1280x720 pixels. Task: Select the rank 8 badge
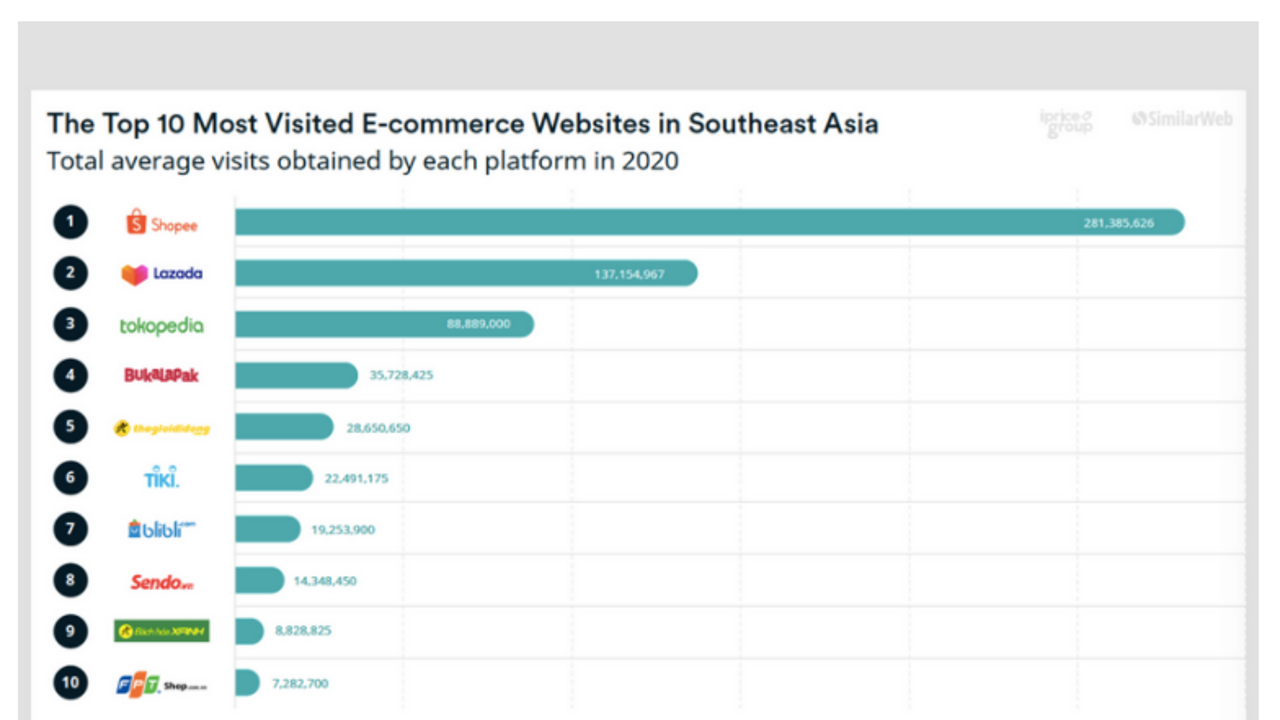coord(70,580)
